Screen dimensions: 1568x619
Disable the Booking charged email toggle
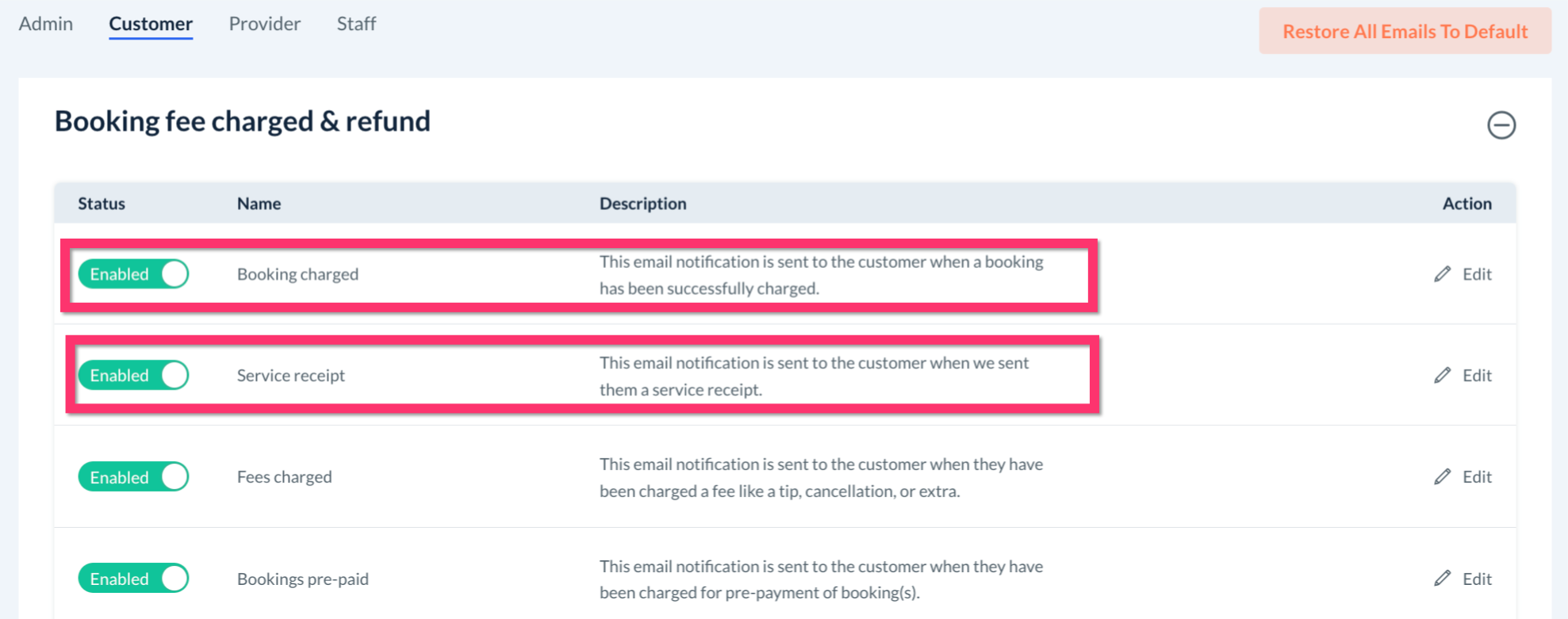(x=133, y=274)
